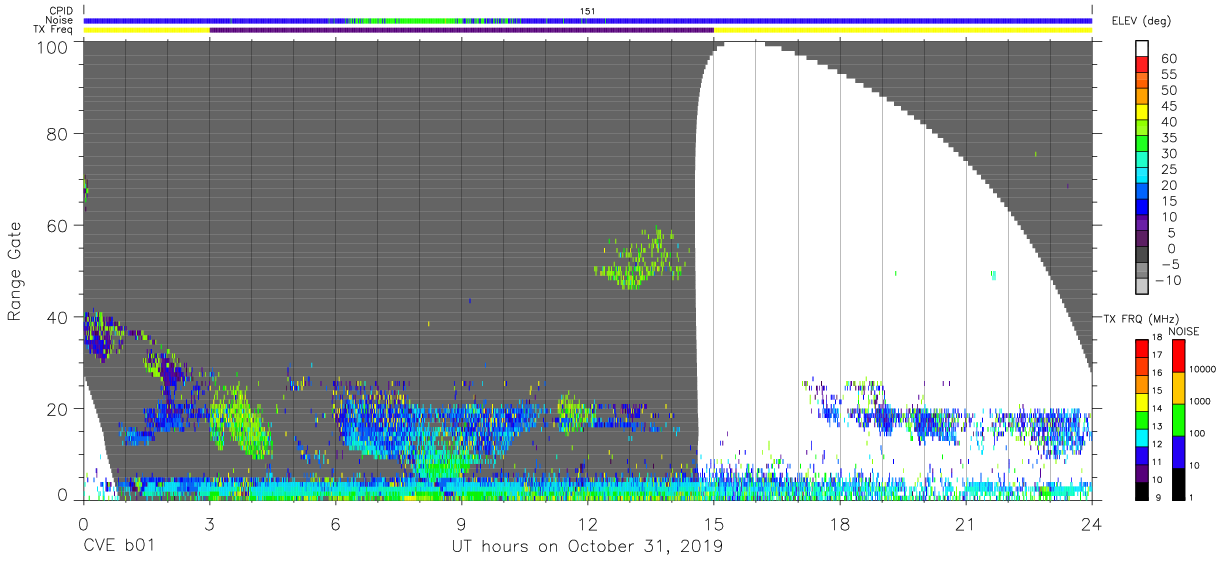The height and width of the screenshot is (567, 1228).
Task: Click the 'Range Gate' y-axis title
Action: click(x=15, y=270)
